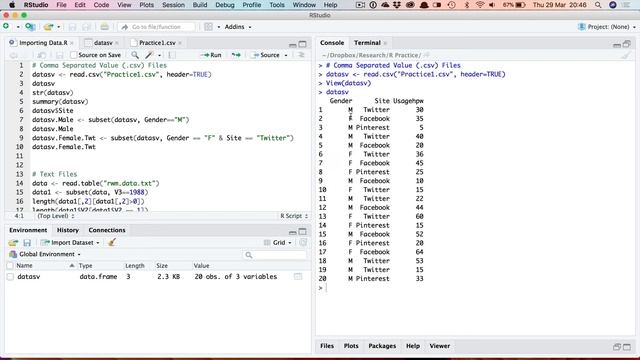
Task: Click the save workspace disk icon
Action: pos(27,243)
